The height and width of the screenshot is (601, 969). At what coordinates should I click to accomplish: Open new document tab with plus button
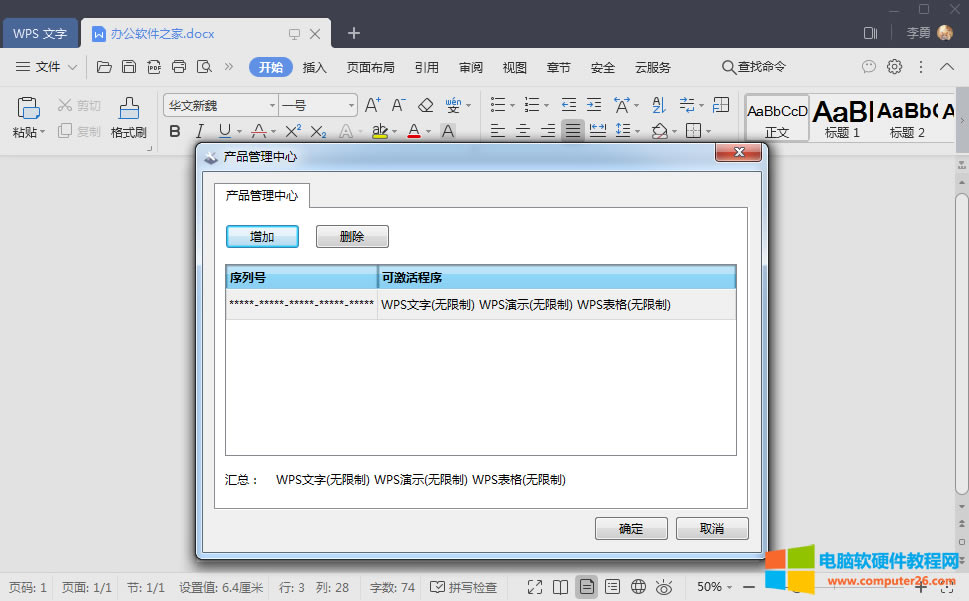[x=353, y=33]
